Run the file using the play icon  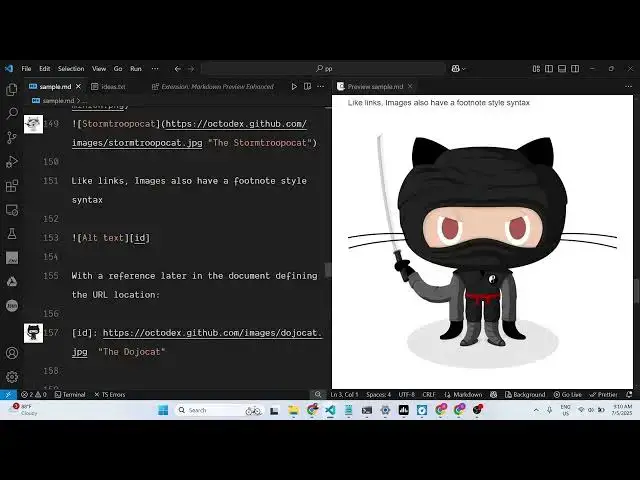[294, 87]
